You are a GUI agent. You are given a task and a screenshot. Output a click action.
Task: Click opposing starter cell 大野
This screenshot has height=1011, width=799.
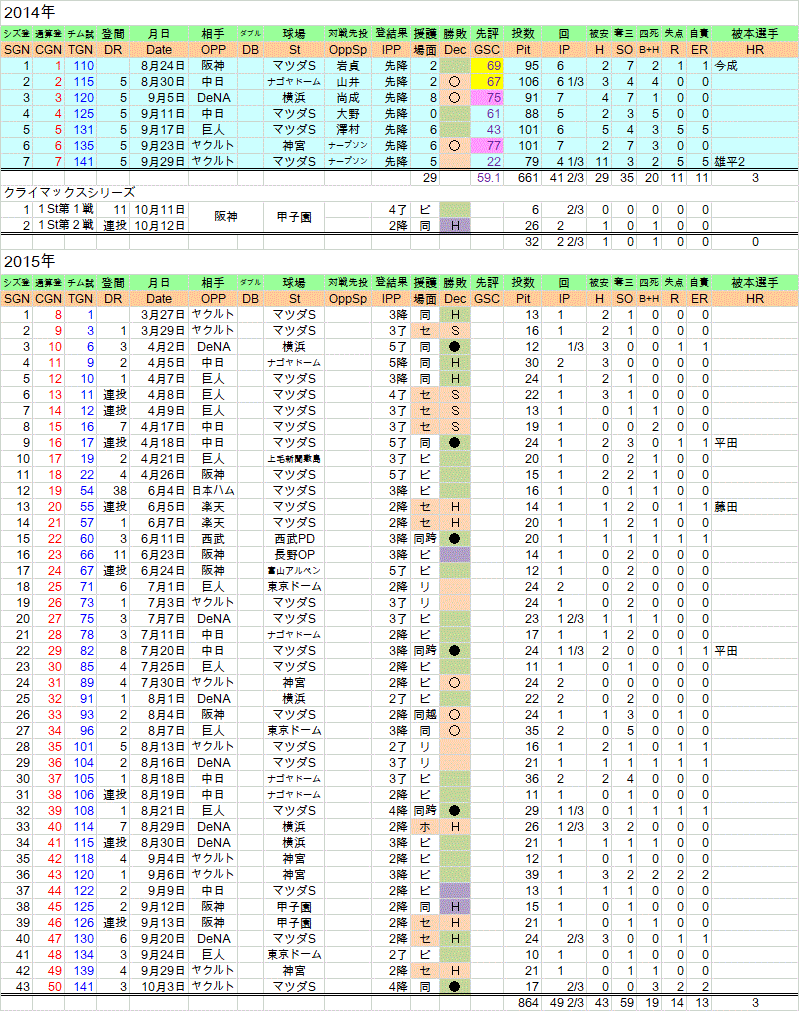[348, 114]
